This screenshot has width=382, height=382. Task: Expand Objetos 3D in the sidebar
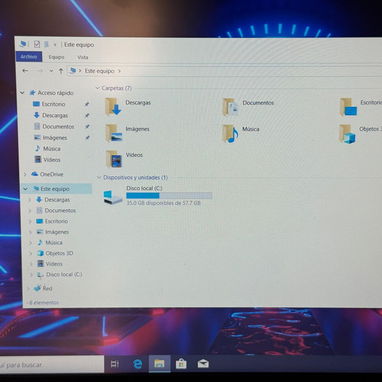(31, 253)
